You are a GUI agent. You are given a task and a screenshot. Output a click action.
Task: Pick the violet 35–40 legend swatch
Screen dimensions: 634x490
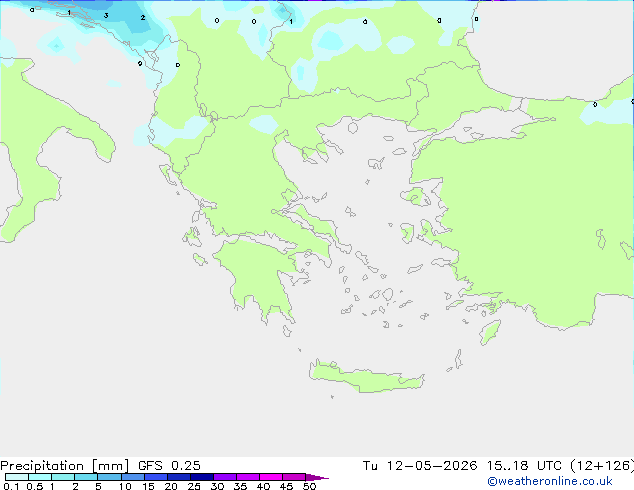pyautogui.click(x=248, y=477)
